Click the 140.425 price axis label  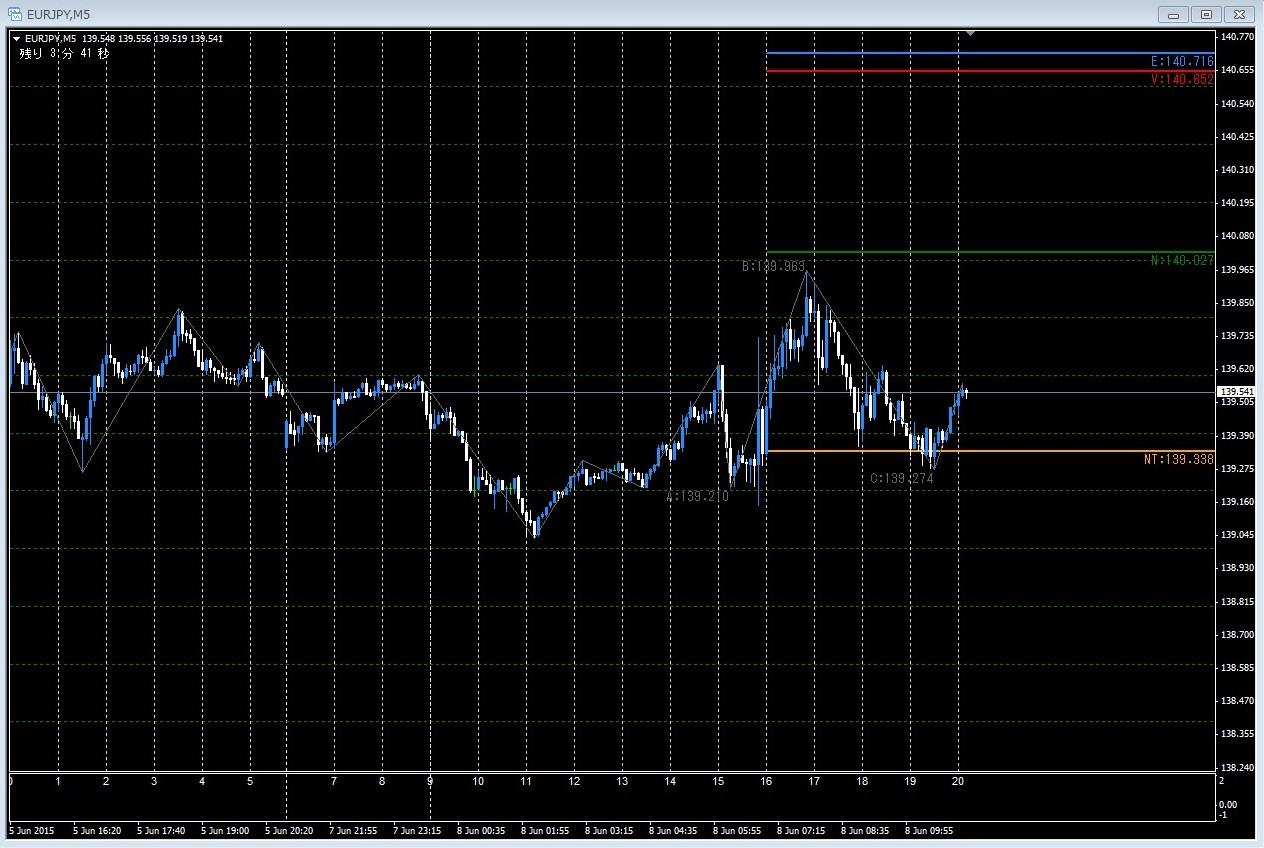(x=1238, y=137)
